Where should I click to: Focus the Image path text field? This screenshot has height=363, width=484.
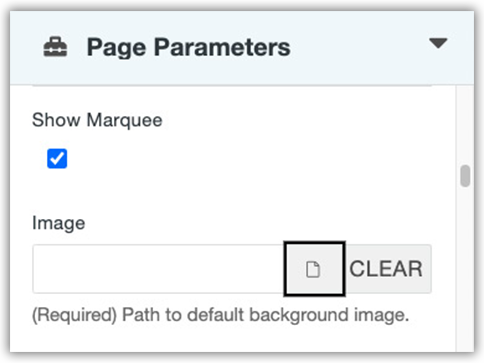(x=158, y=269)
